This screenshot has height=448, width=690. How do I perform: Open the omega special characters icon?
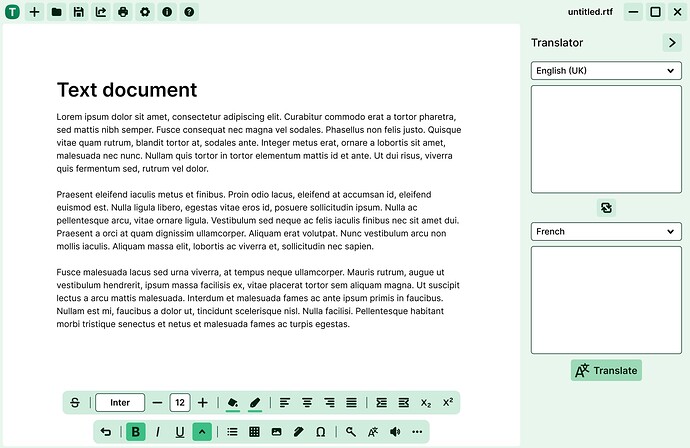click(x=320, y=432)
